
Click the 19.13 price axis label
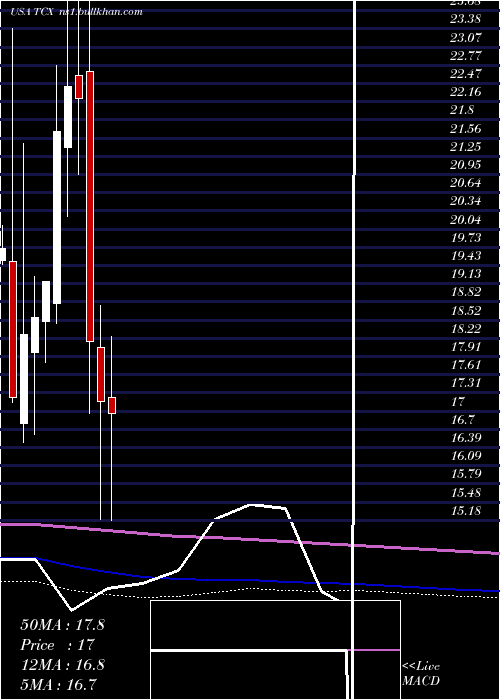[466, 274]
